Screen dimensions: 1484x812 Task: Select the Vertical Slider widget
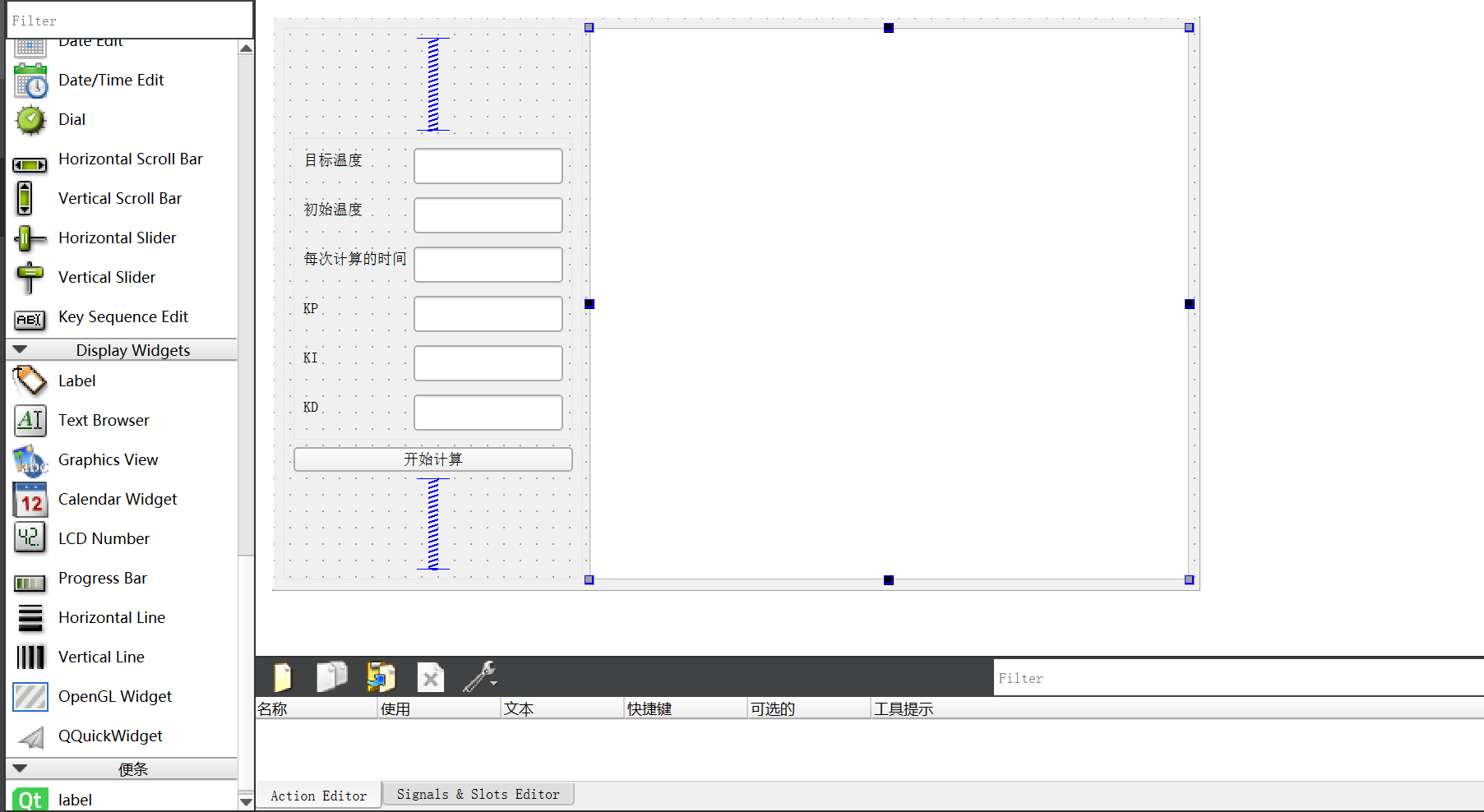tap(107, 277)
